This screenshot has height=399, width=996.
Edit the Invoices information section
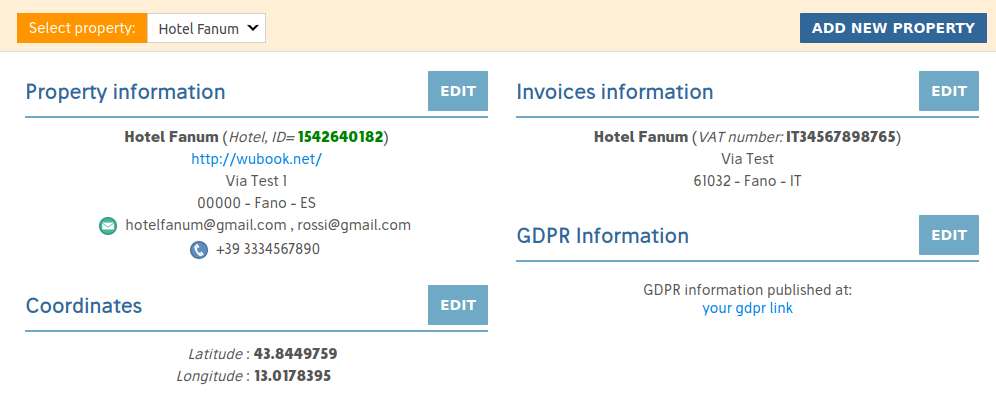[x=949, y=91]
